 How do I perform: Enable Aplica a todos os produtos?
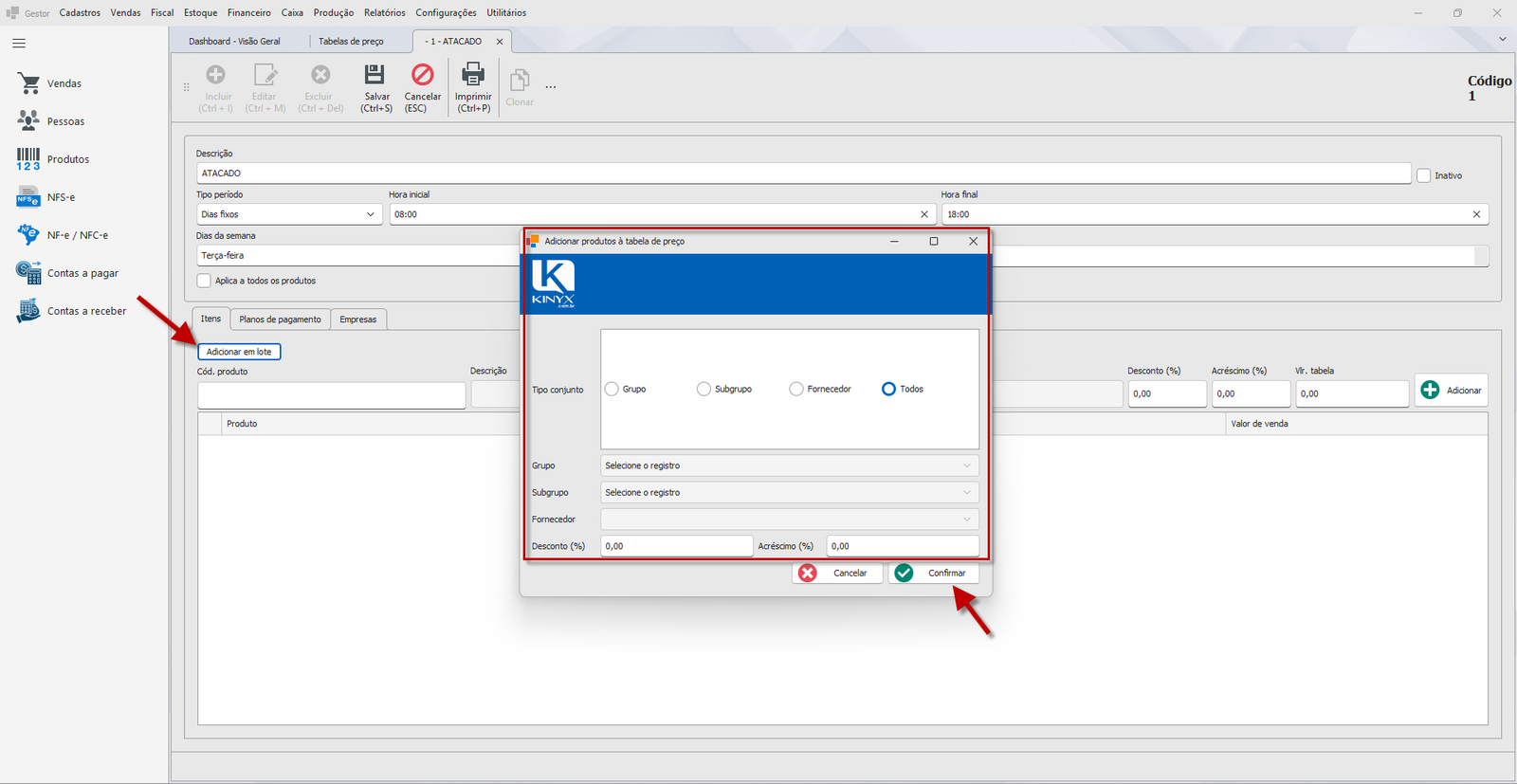point(204,281)
